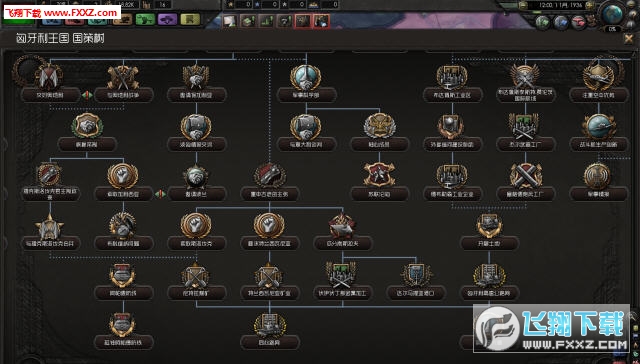Click the olive-yellow button in top bar
Viewport: 640px width, 364px height.
(x=190, y=19)
